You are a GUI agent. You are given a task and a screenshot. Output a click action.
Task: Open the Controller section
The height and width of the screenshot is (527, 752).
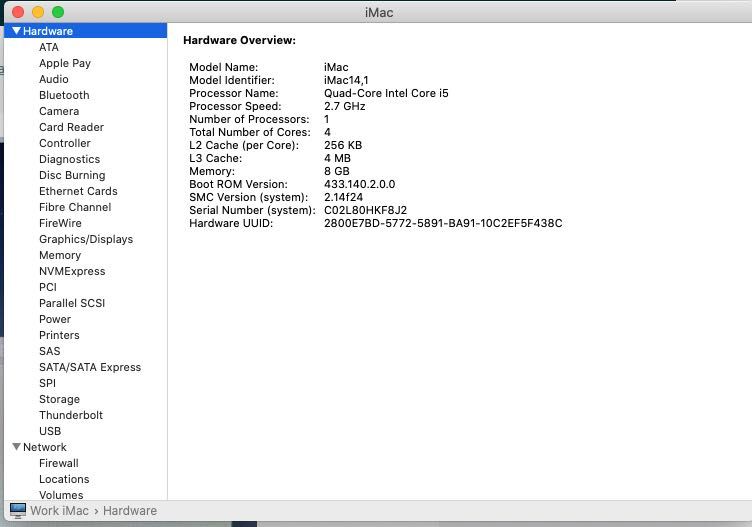click(65, 143)
